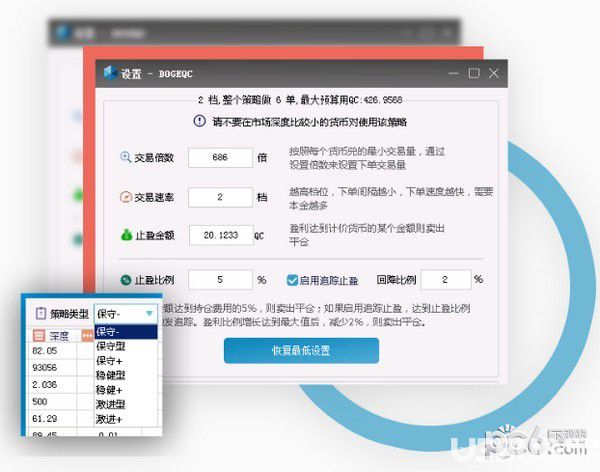Screen dimensions: 600x472
Task: Click the magnifier icon beside 交易倍数
Action: point(126,157)
